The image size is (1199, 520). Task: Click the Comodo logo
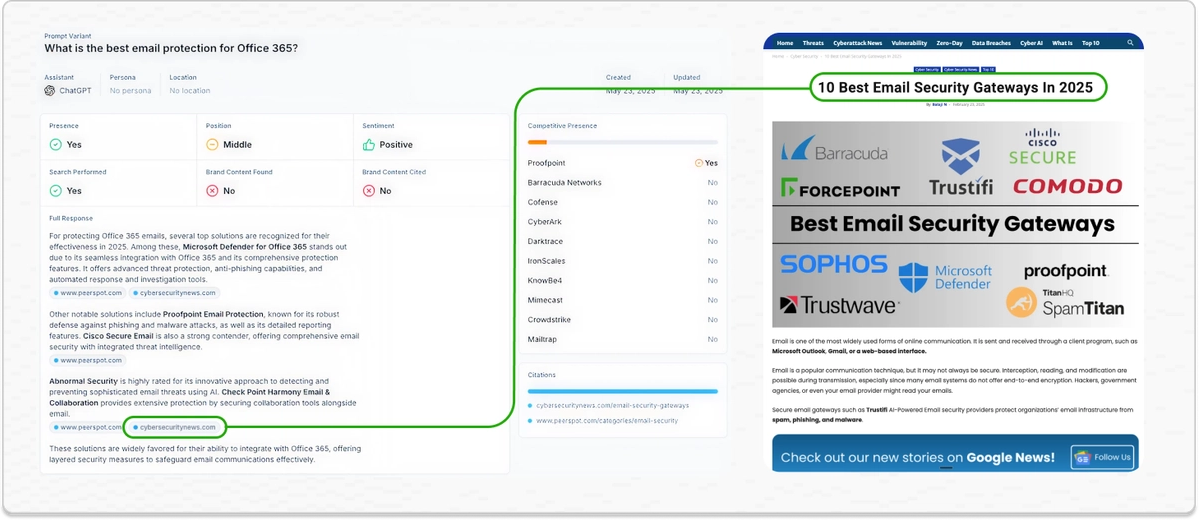tap(1067, 186)
